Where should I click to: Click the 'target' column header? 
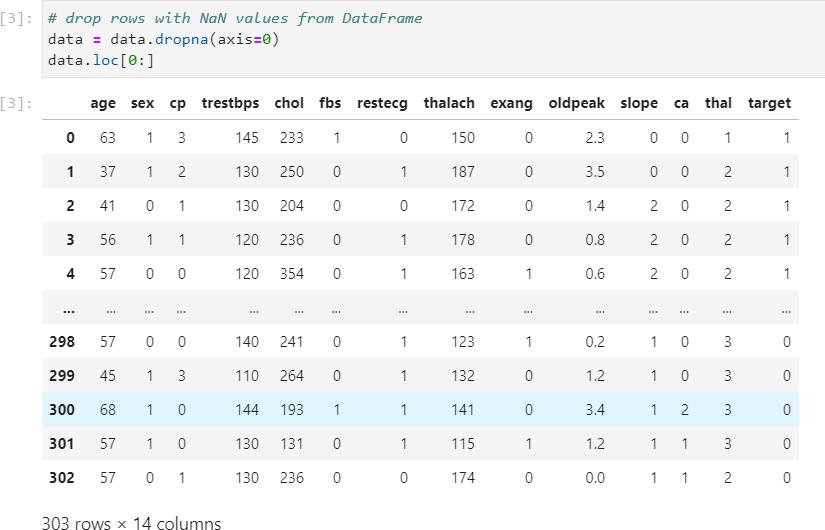pos(768,103)
